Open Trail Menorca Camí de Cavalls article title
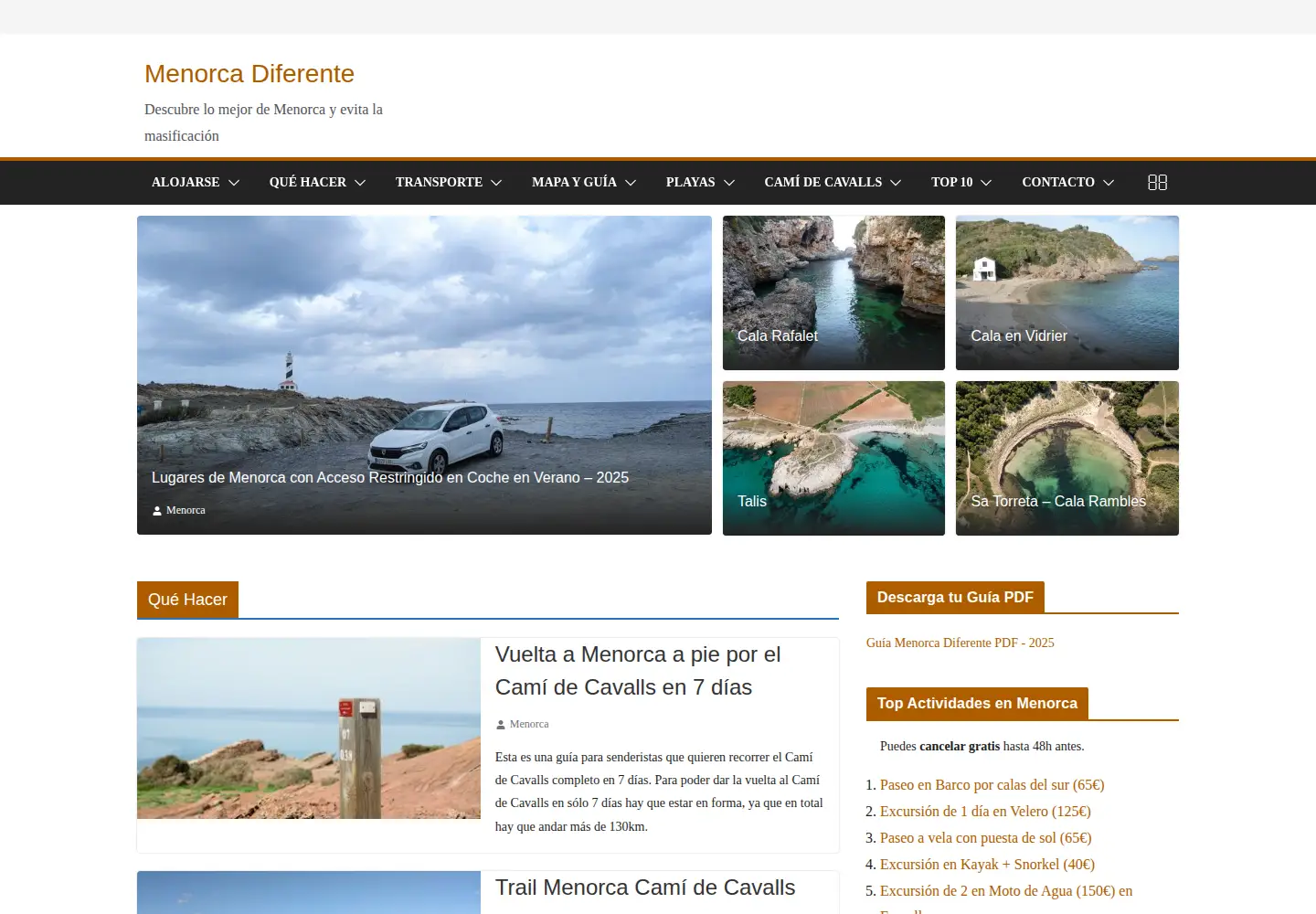Screen dimensions: 1316x914 coord(645,887)
